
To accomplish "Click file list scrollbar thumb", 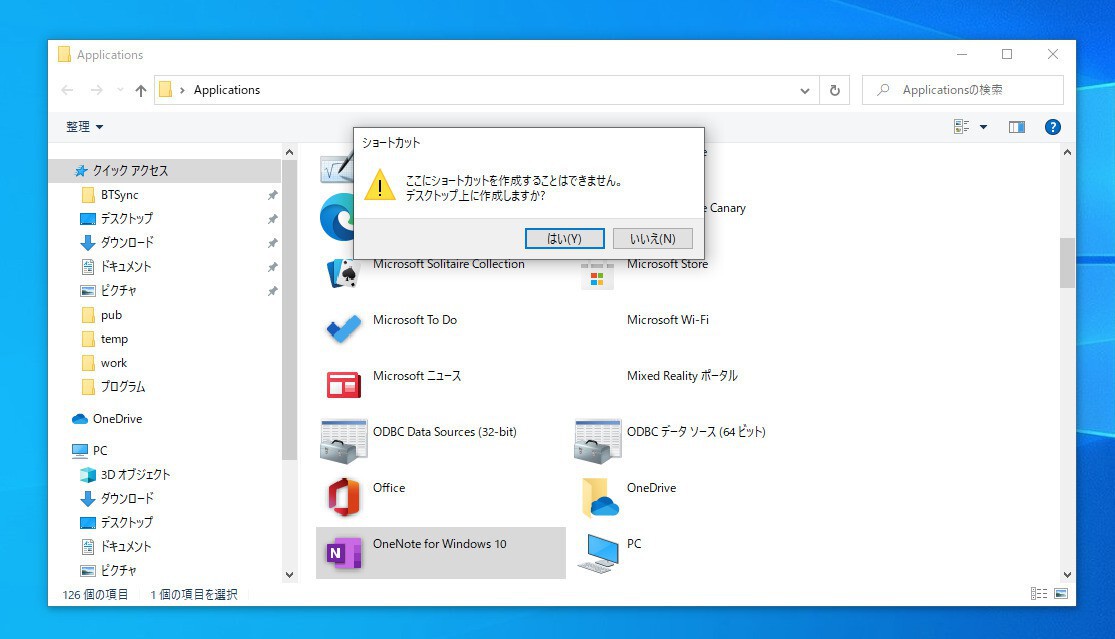I will coord(1067,262).
